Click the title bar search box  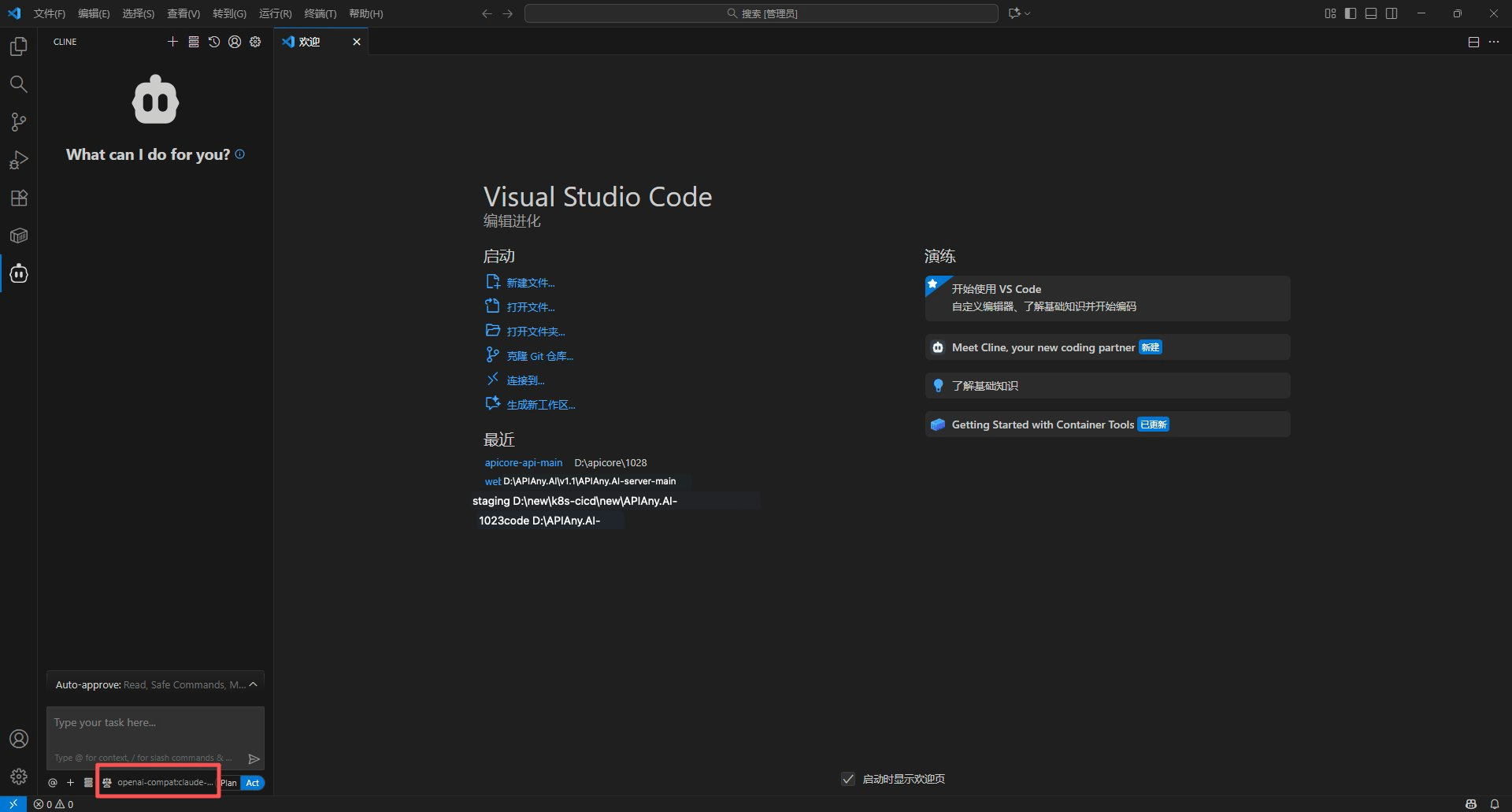762,13
